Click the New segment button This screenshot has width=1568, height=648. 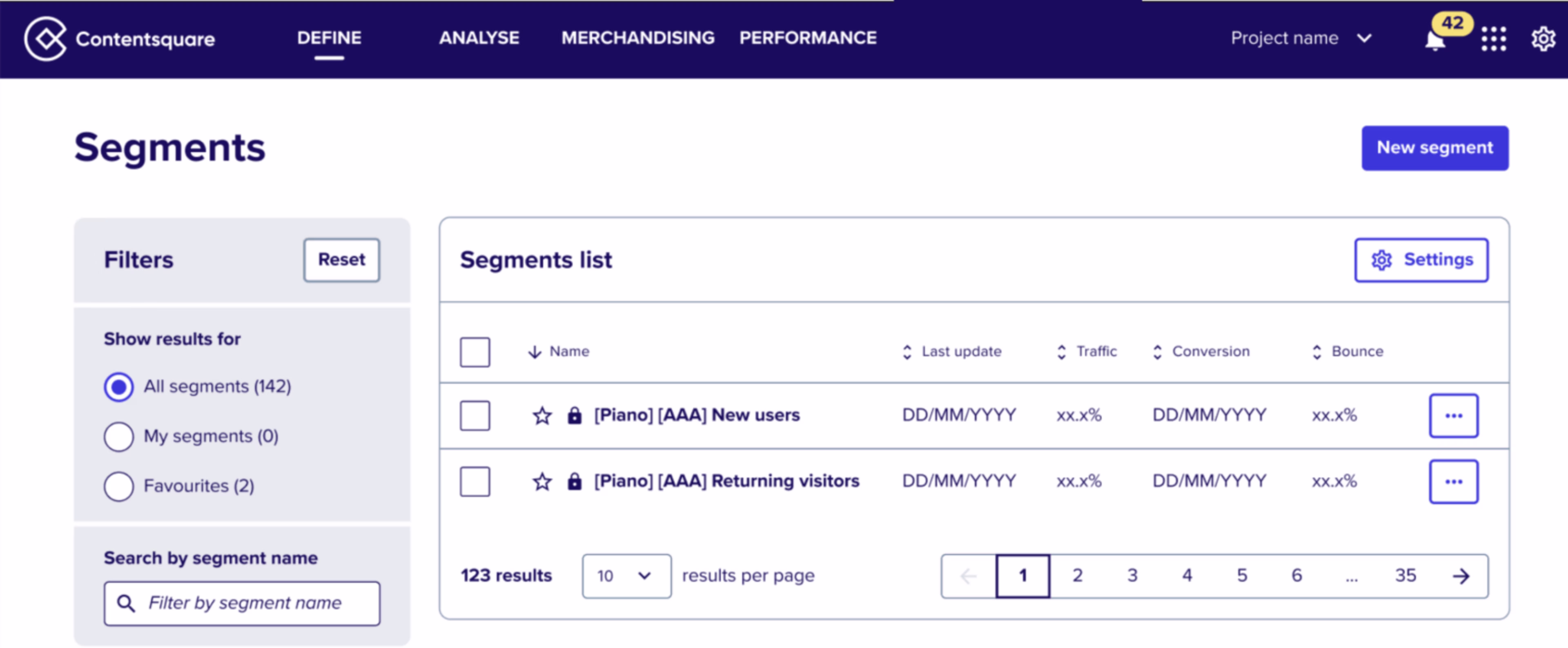1434,148
